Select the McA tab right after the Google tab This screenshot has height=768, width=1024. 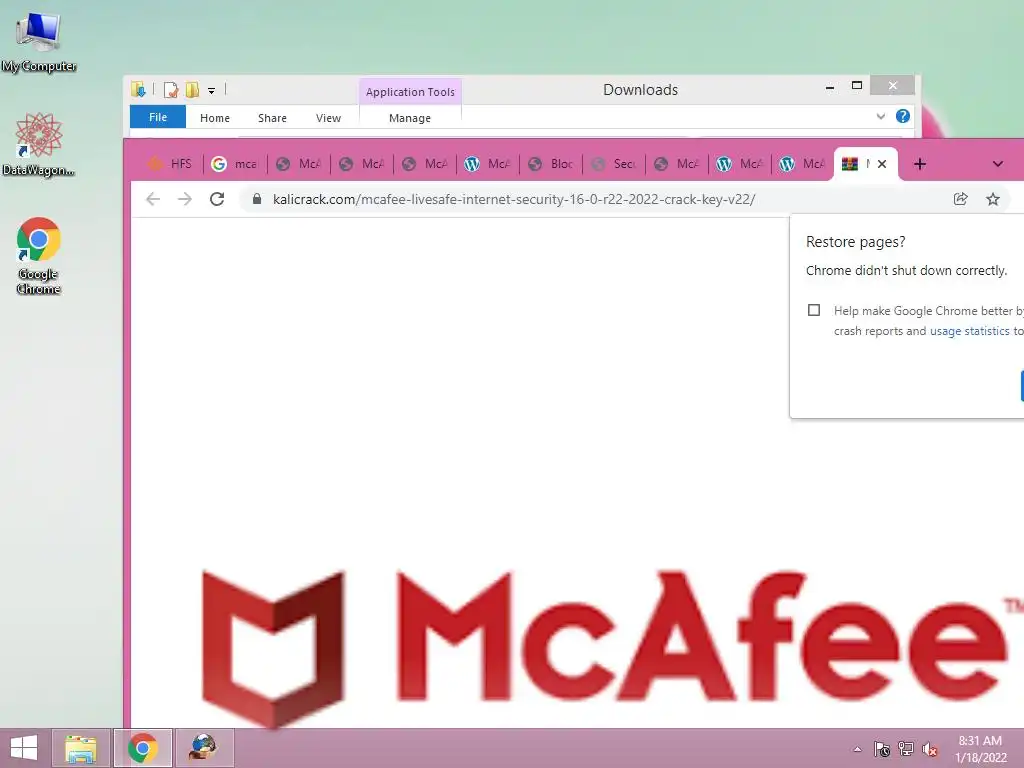(298, 164)
